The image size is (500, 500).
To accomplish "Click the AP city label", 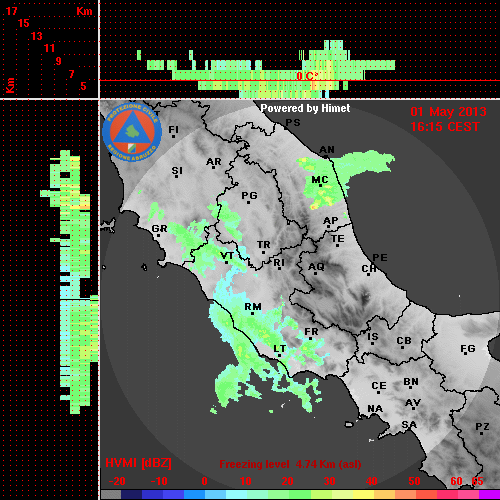I will (330, 221).
